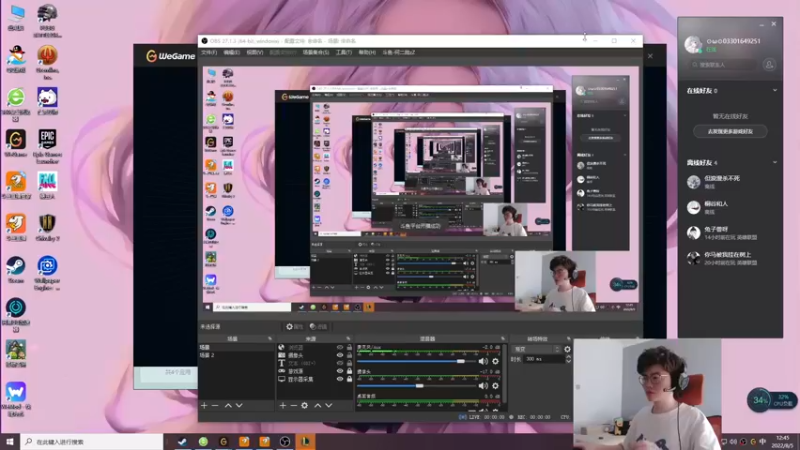800x450 pixels.
Task: Toggle lock on the game source
Action: coord(349,371)
